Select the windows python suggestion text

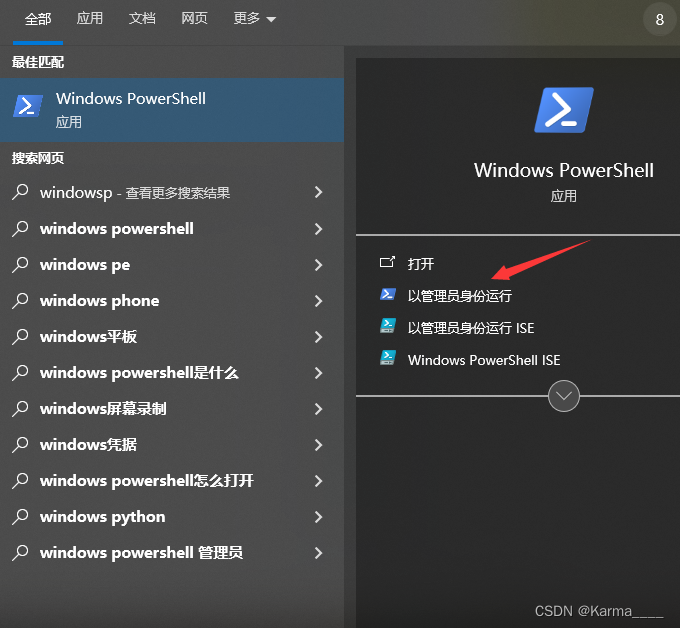click(x=103, y=517)
